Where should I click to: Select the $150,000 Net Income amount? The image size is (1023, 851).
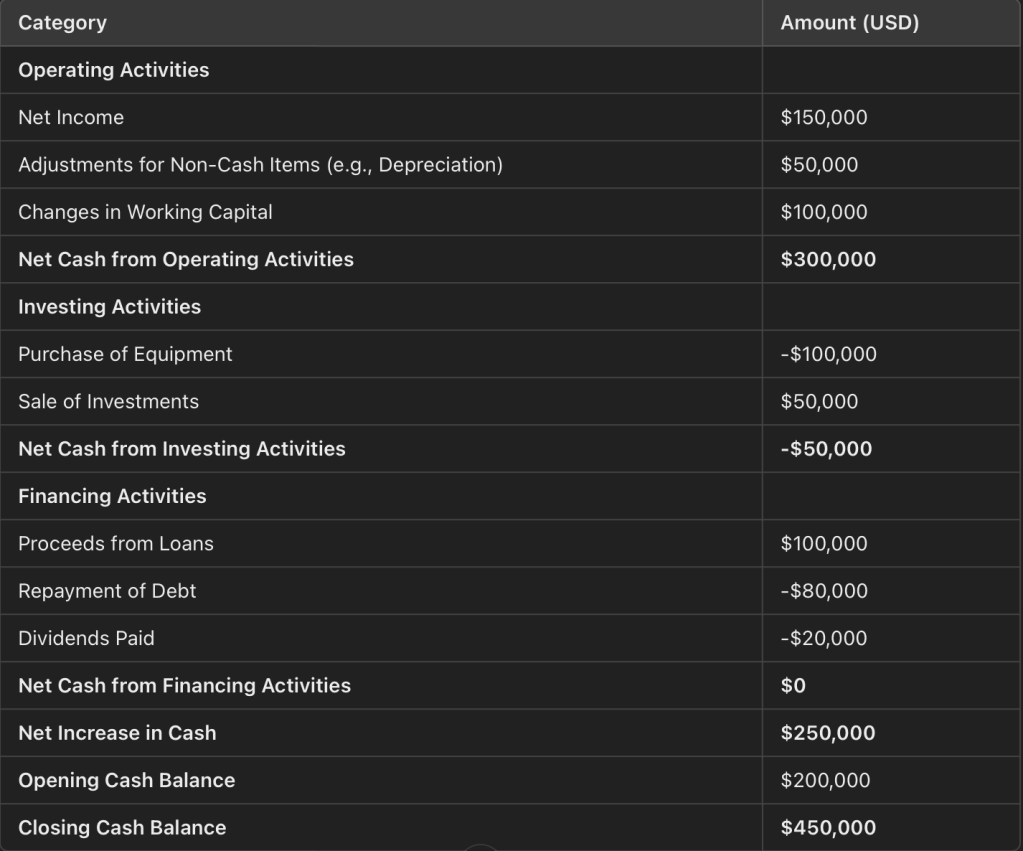[x=823, y=117]
